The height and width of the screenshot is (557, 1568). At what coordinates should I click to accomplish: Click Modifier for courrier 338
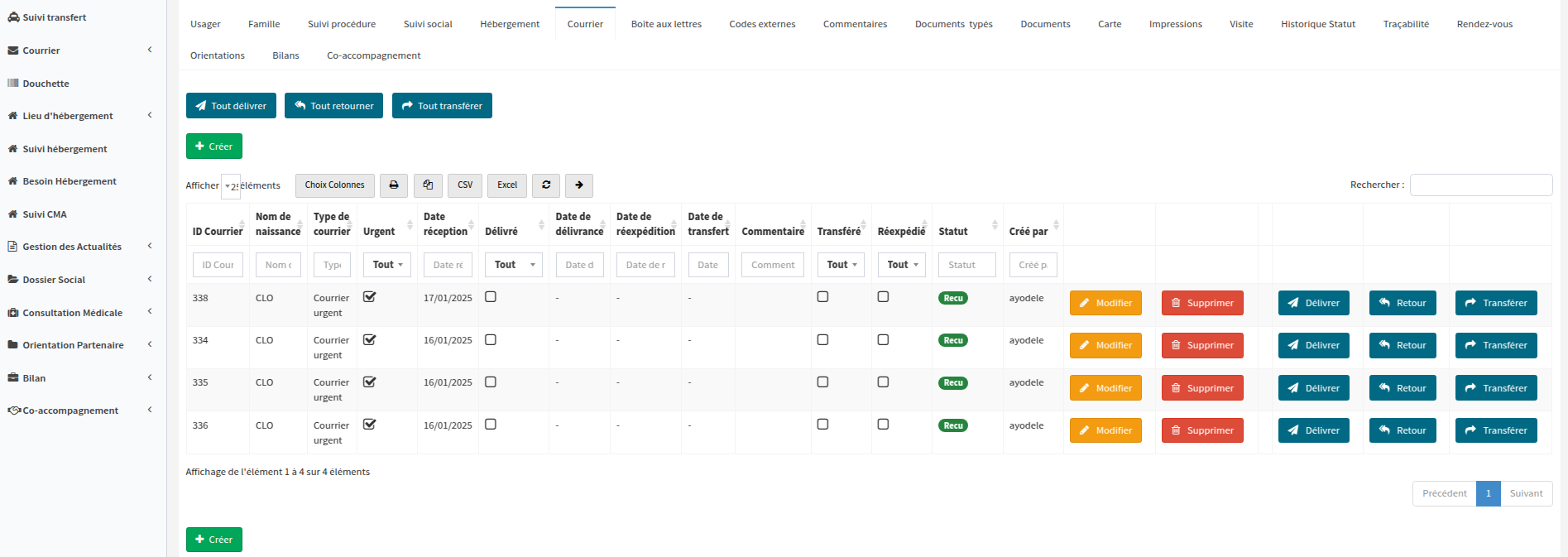tap(1105, 303)
